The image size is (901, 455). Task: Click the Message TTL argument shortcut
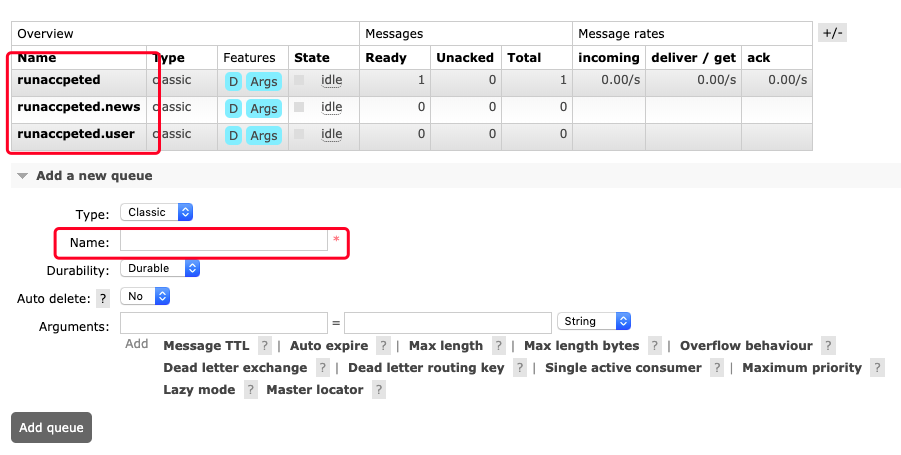206,346
